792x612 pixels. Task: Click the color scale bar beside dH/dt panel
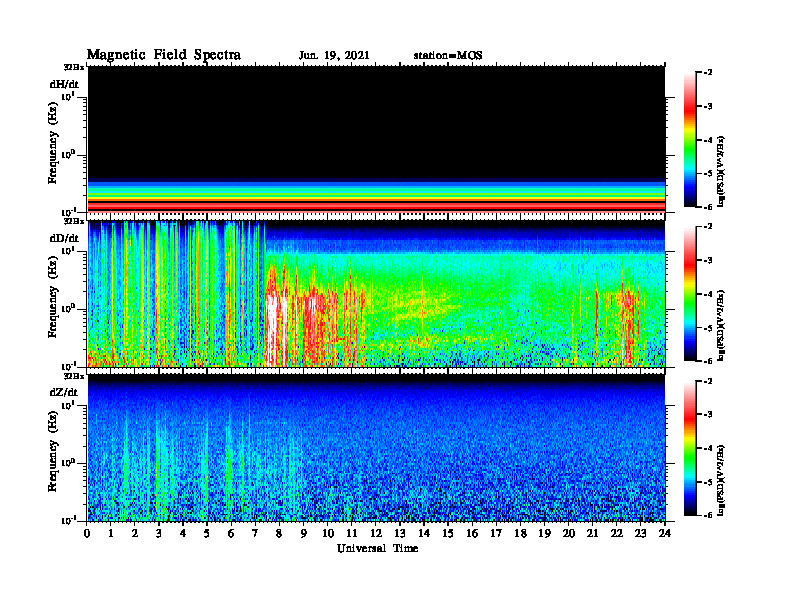pyautogui.click(x=690, y=140)
